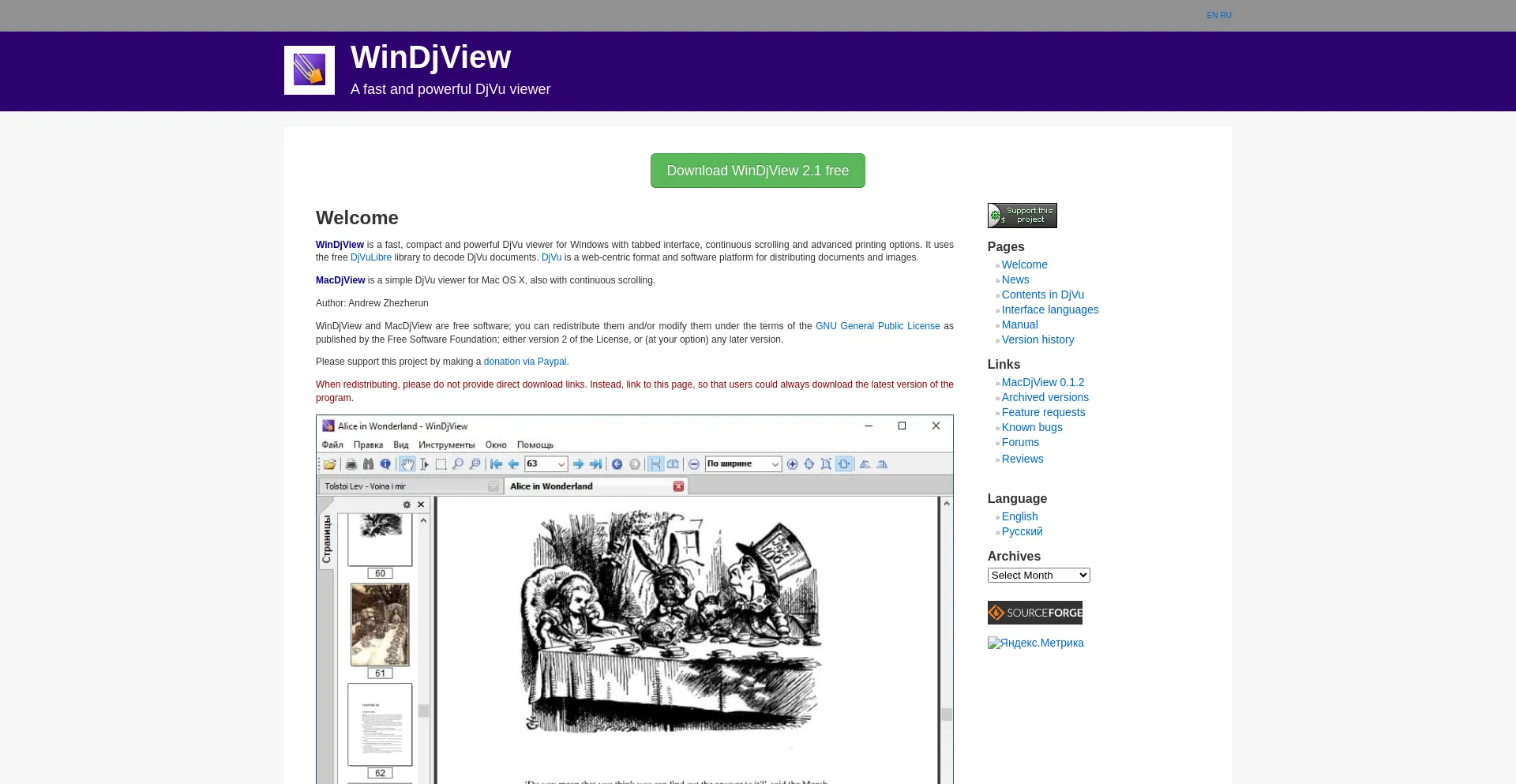Screen dimensions: 1516x784
Task: Click the donation via Paypal link
Action: 525,362
